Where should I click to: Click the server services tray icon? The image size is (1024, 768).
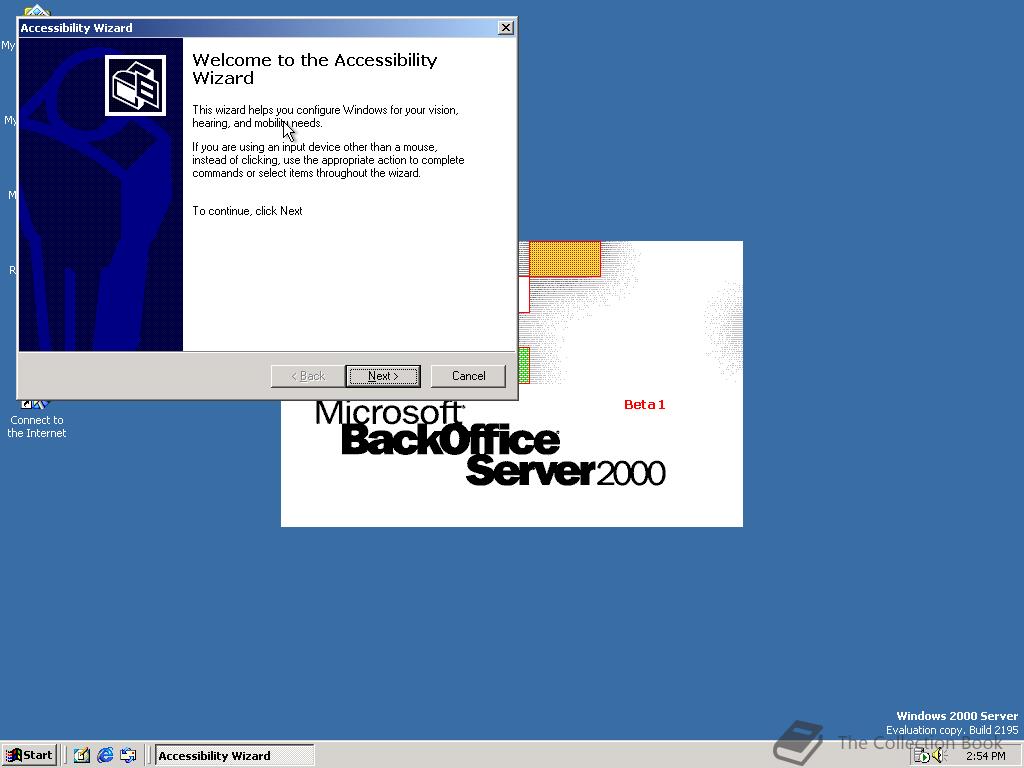(x=921, y=756)
